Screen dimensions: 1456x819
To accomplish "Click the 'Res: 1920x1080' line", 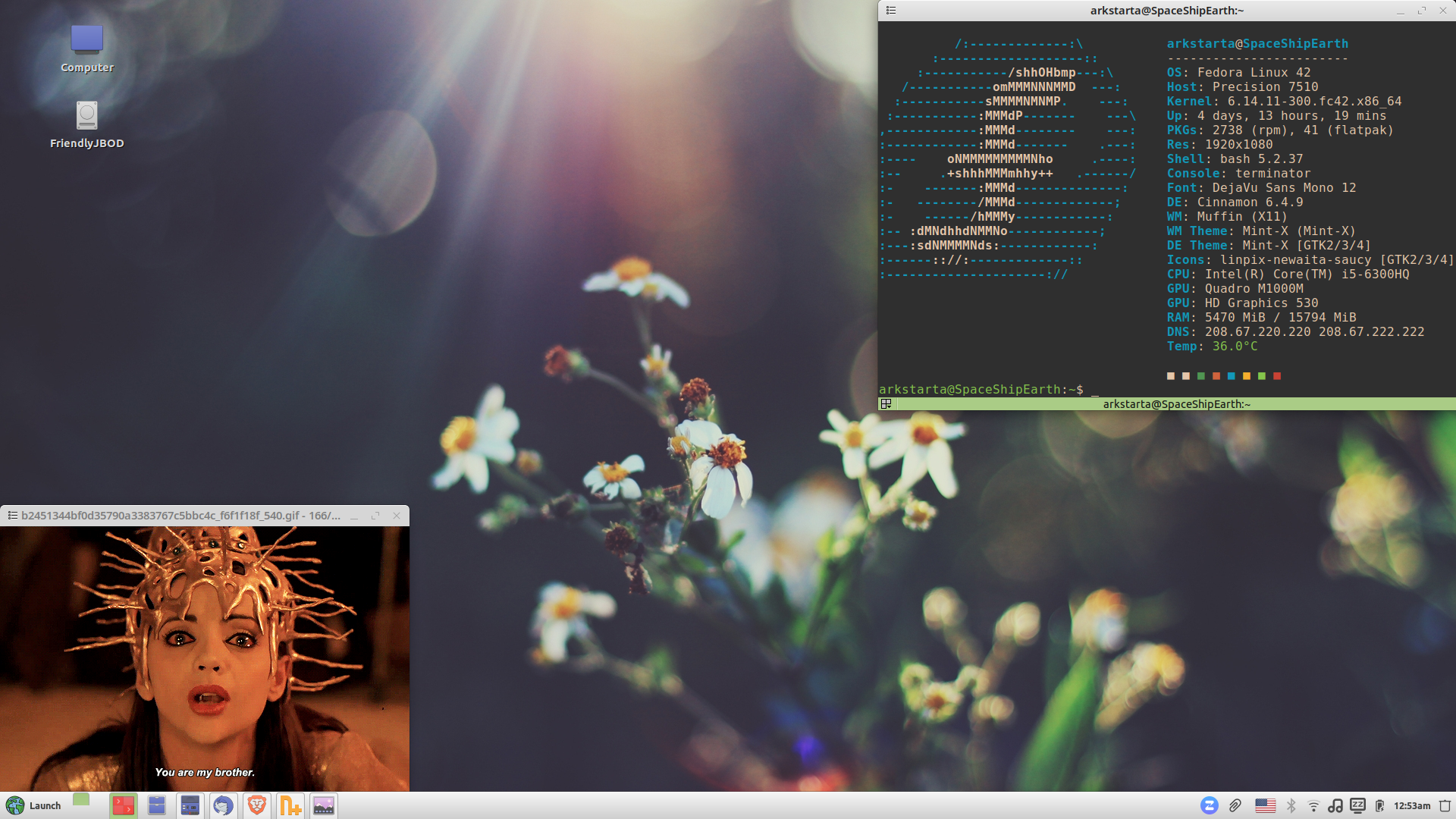I will 1219,145.
